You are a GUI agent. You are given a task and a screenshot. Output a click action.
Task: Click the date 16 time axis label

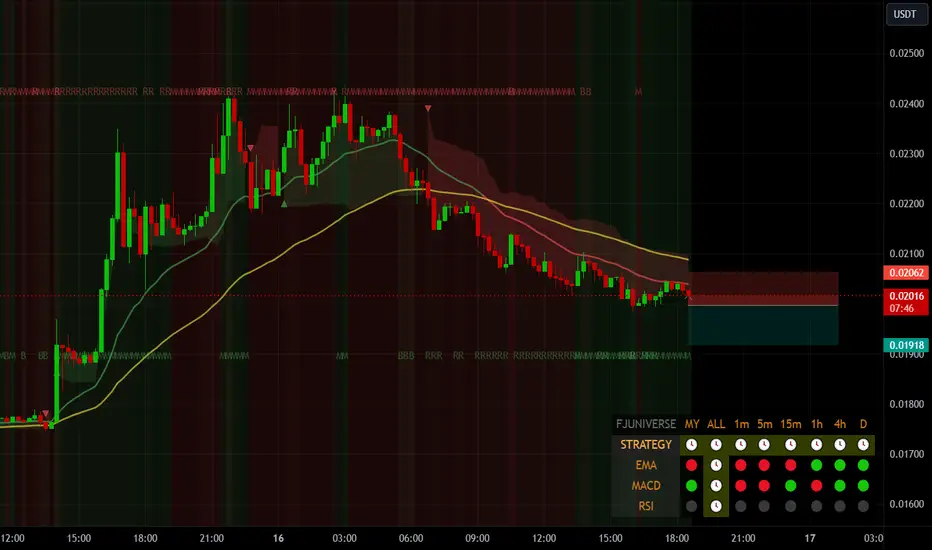point(278,539)
